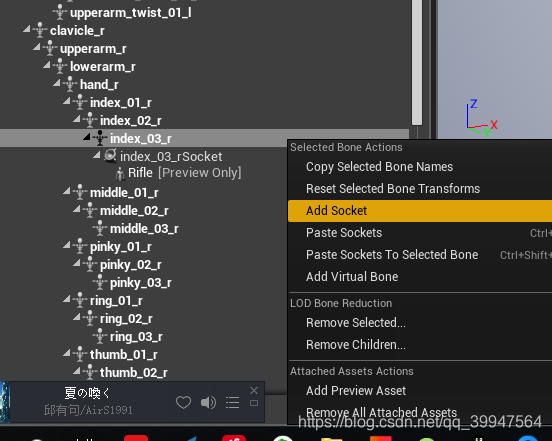
Task: Click the bone icon beside pinky_01_r
Action: pyautogui.click(x=80, y=246)
